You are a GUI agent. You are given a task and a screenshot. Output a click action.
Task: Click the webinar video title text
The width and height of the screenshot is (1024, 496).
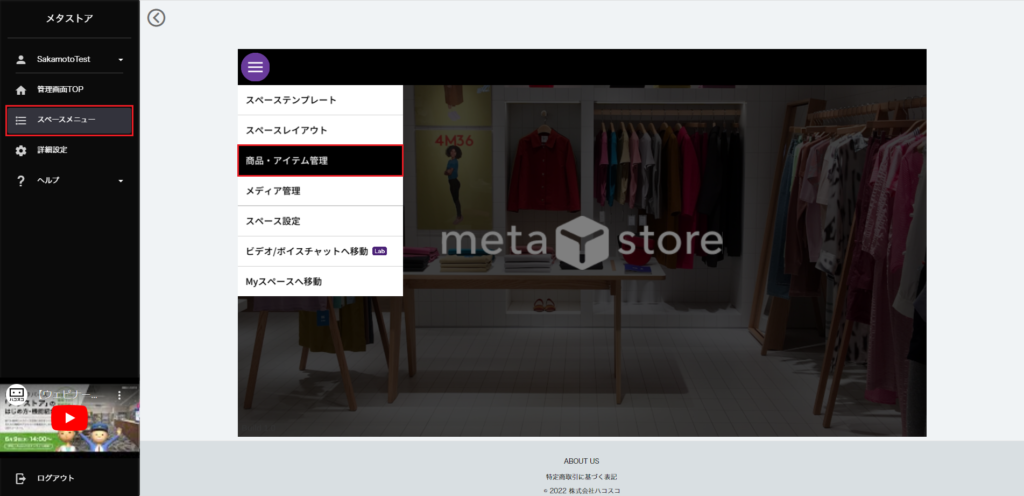click(x=68, y=395)
